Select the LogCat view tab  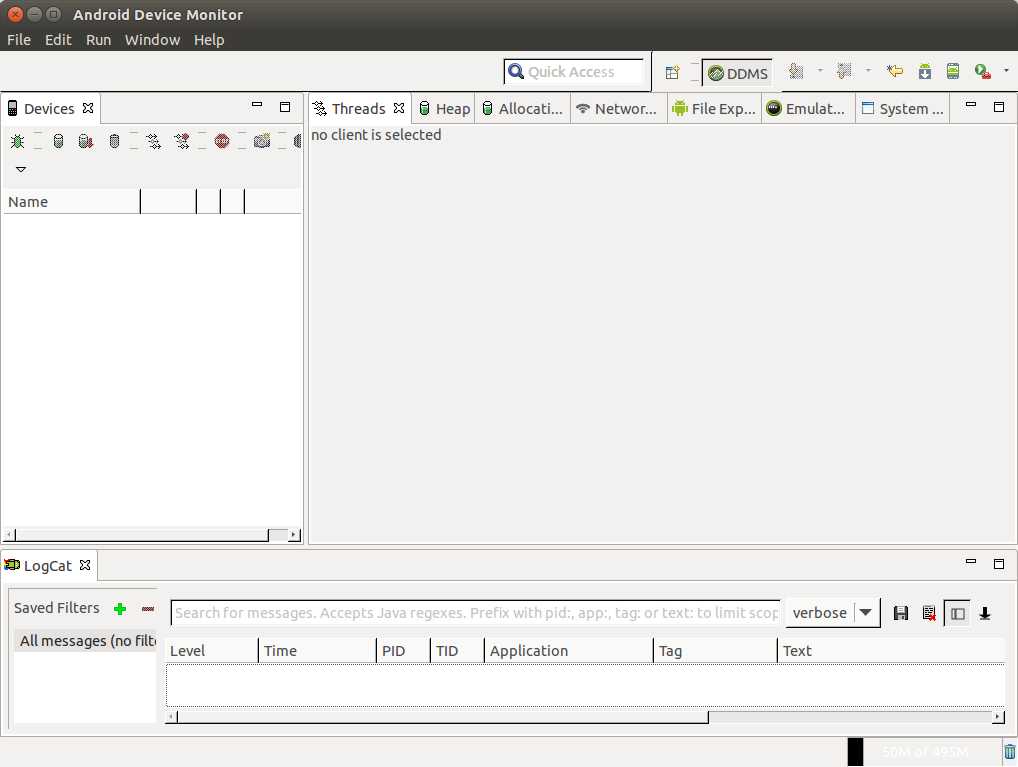click(x=47, y=566)
